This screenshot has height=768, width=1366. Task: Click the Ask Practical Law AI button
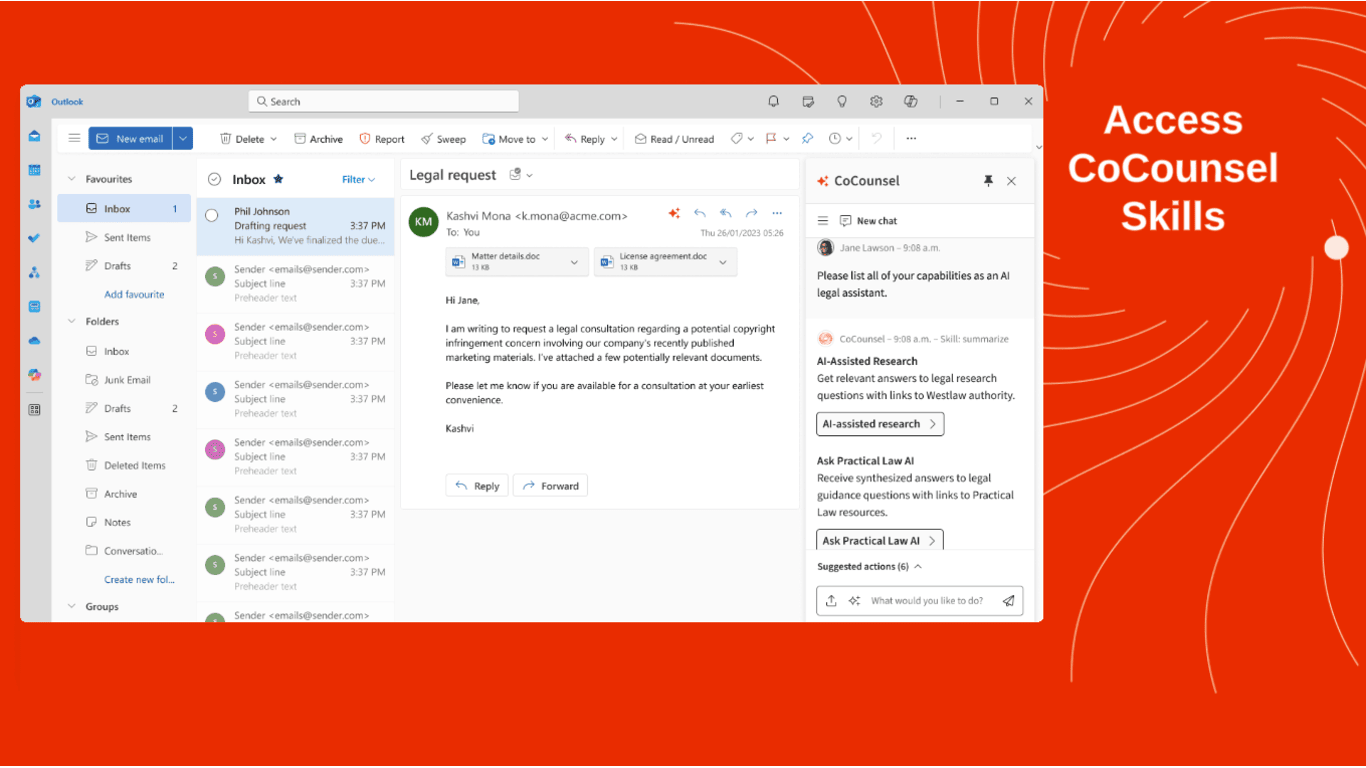(880, 541)
